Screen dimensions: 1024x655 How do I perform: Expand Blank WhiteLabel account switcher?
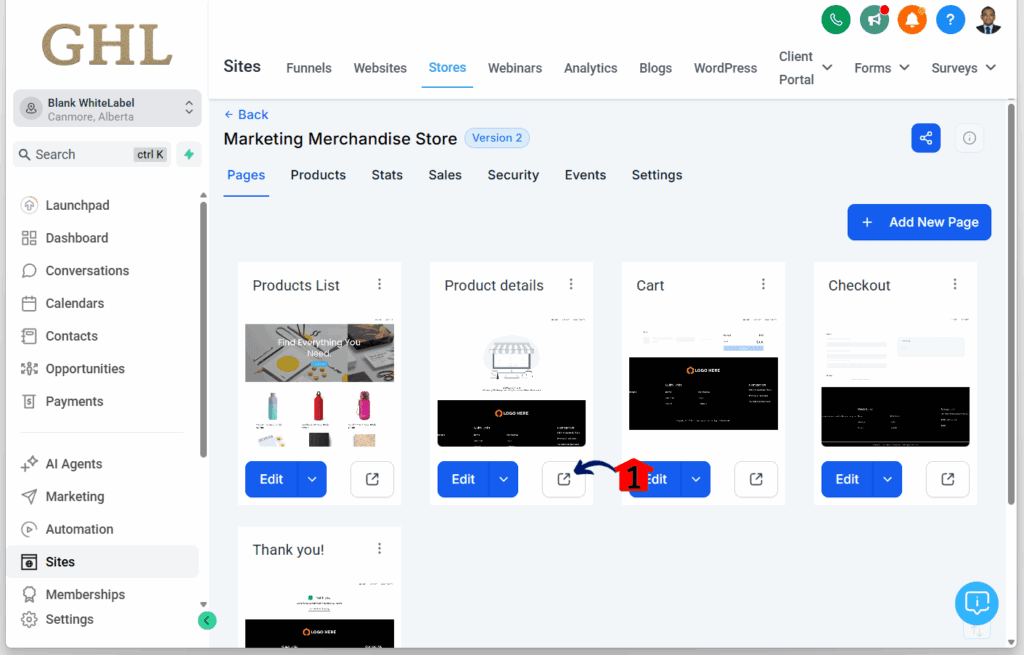(x=107, y=108)
